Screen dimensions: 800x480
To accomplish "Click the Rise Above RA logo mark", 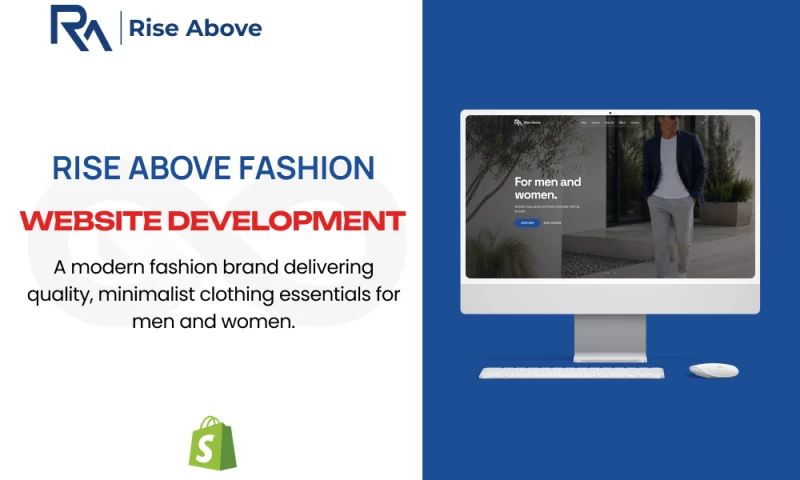I will (81, 28).
